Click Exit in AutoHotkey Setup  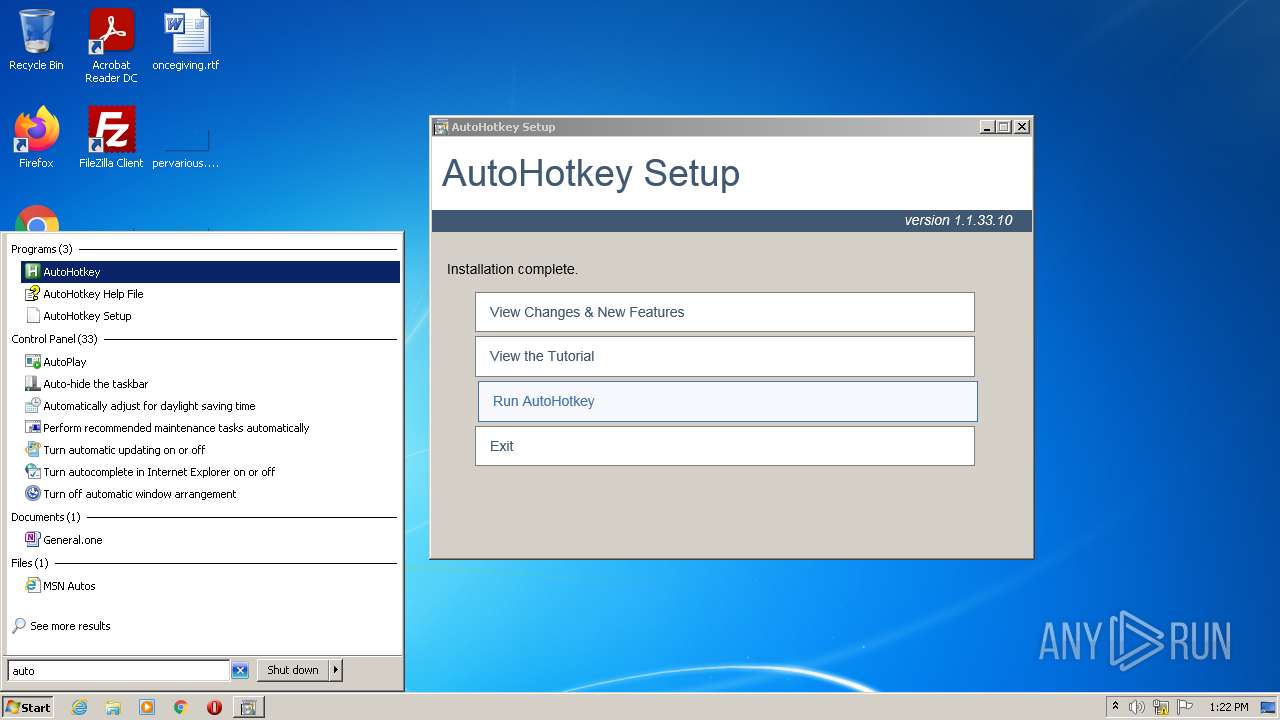click(725, 446)
